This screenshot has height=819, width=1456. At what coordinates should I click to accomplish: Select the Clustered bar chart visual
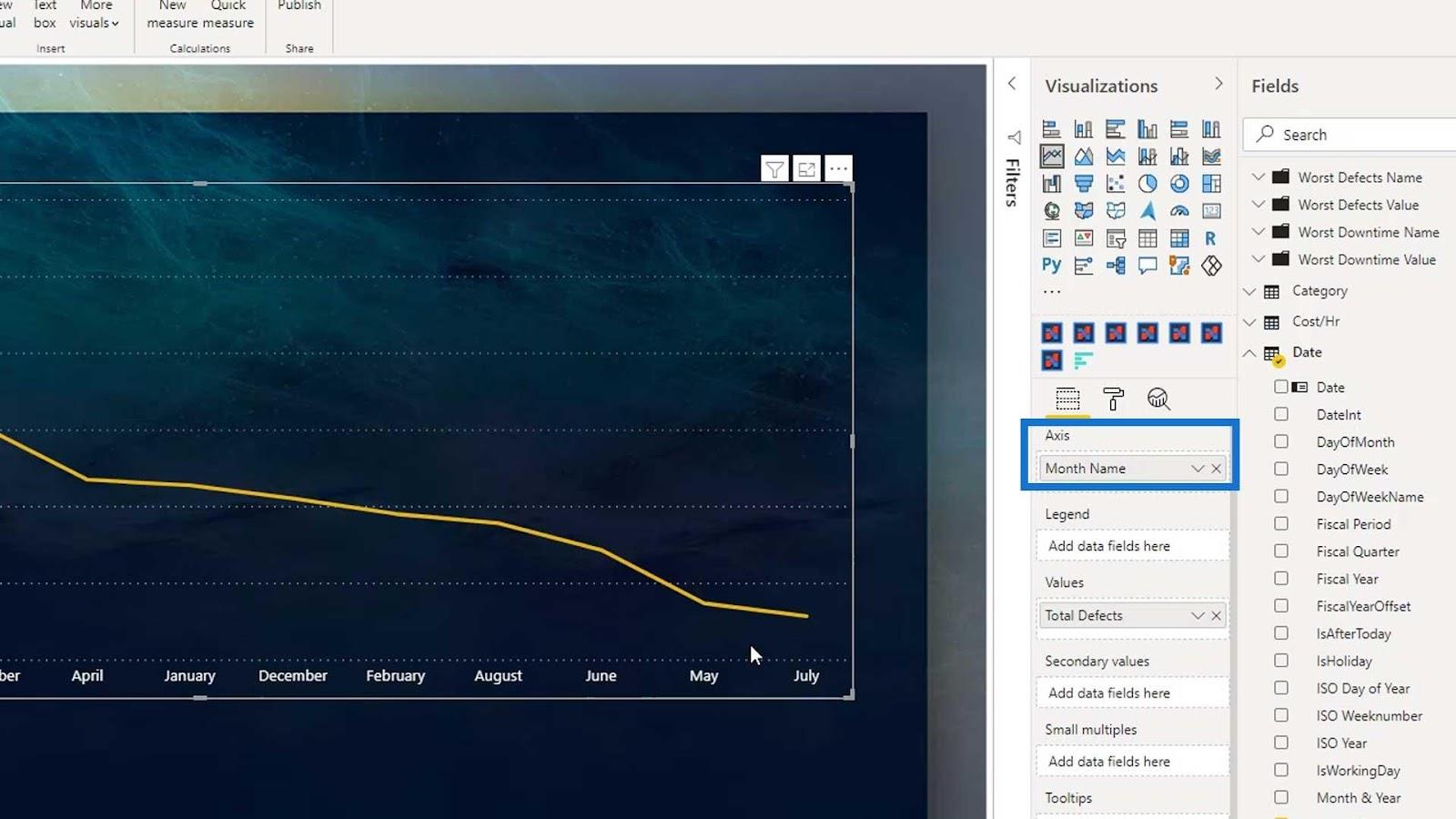click(1116, 129)
